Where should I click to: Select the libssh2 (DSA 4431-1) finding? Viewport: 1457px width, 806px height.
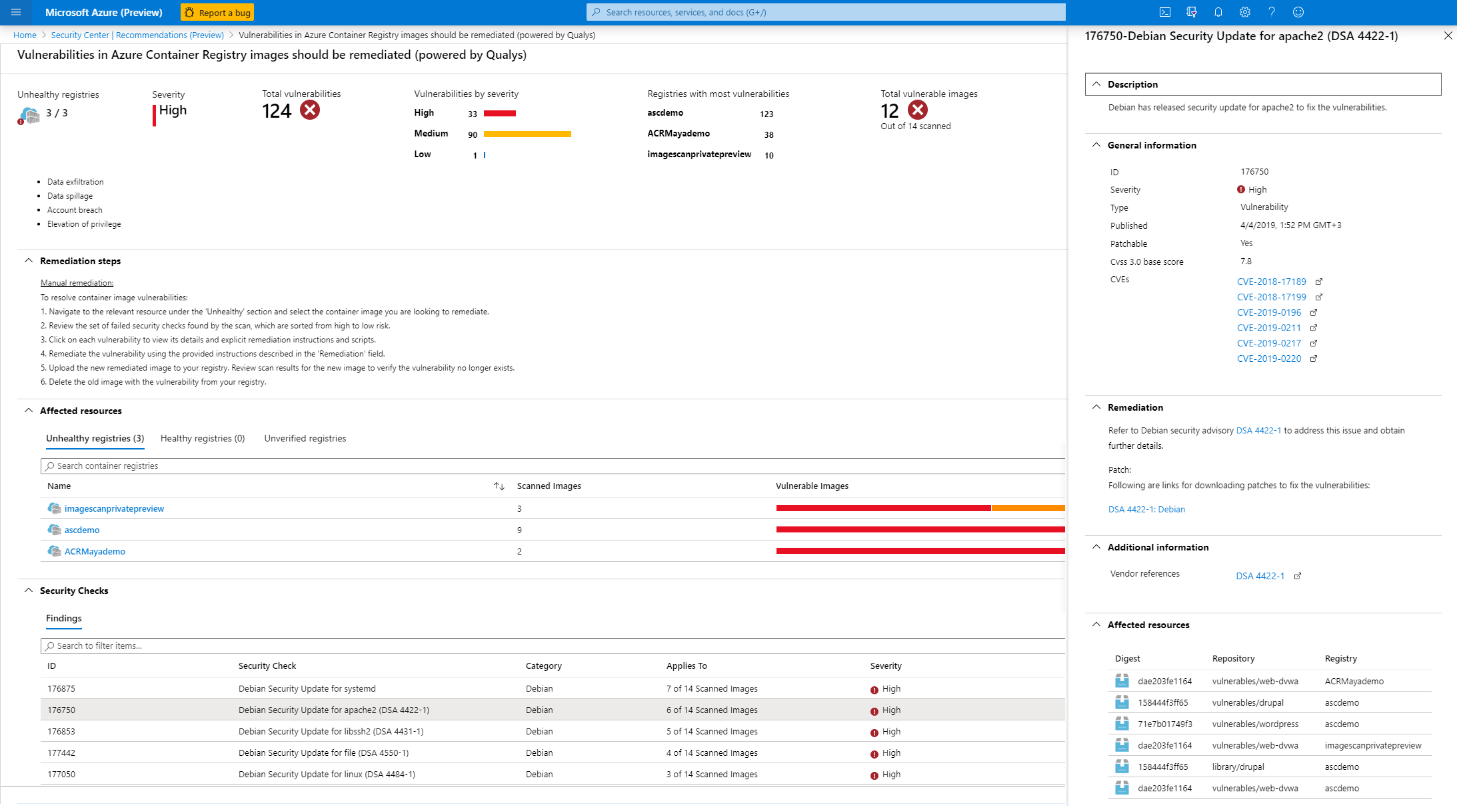point(553,731)
